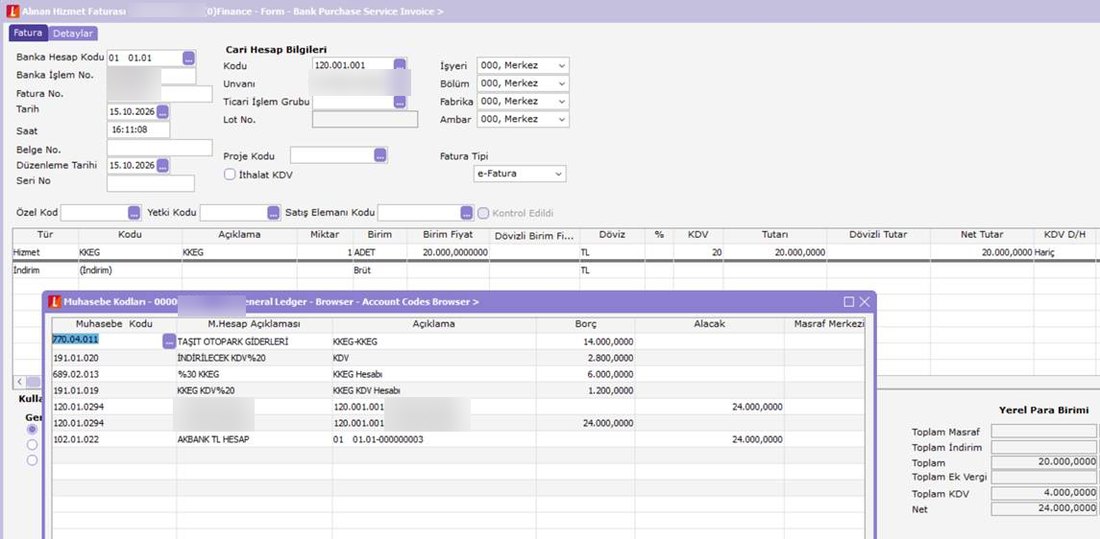Click the Miktar column header
The width and height of the screenshot is (1100, 539).
[324, 234]
